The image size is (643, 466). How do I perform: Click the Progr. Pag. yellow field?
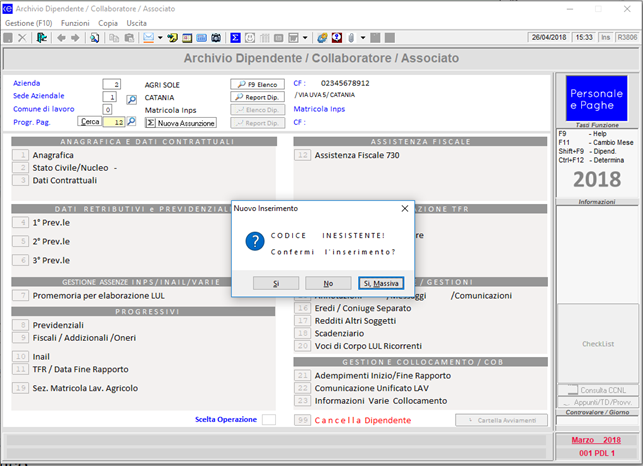[114, 122]
